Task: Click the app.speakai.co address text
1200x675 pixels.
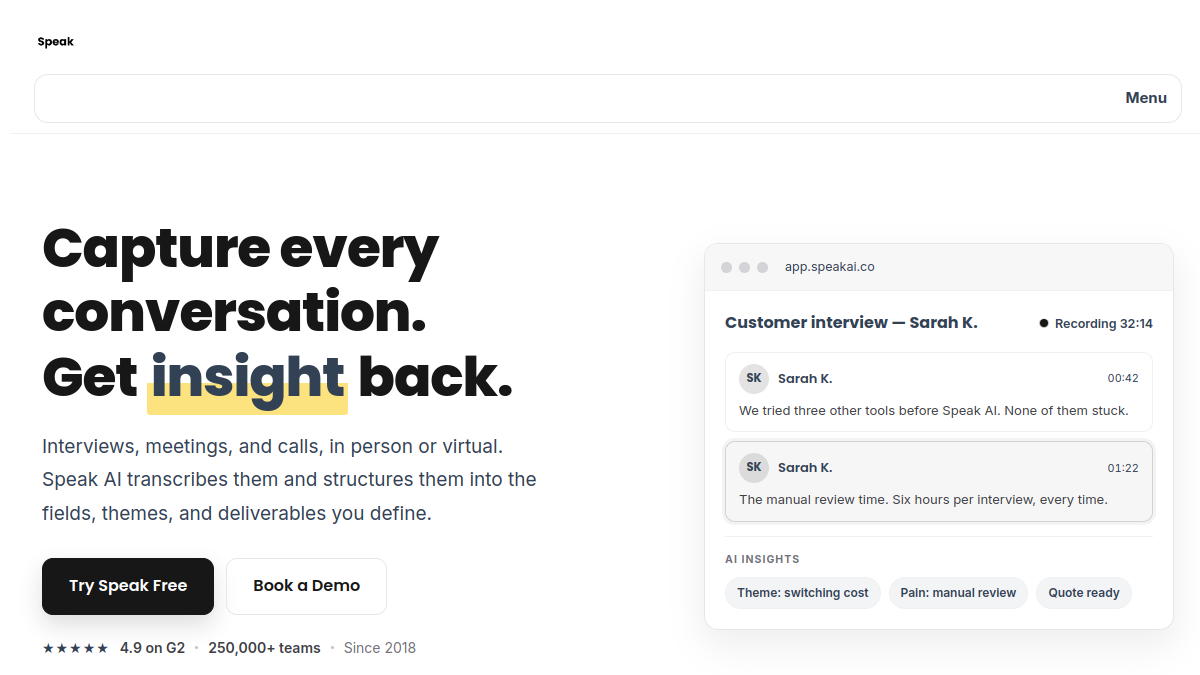Action: [830, 267]
